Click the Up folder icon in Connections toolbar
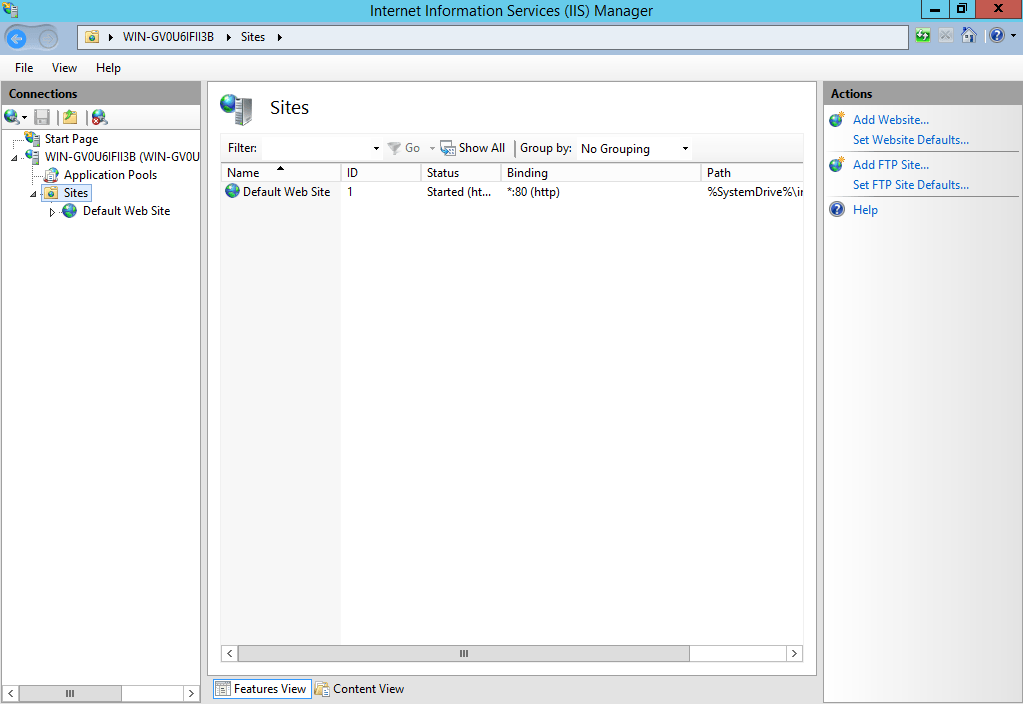1023x704 pixels. tap(70, 117)
